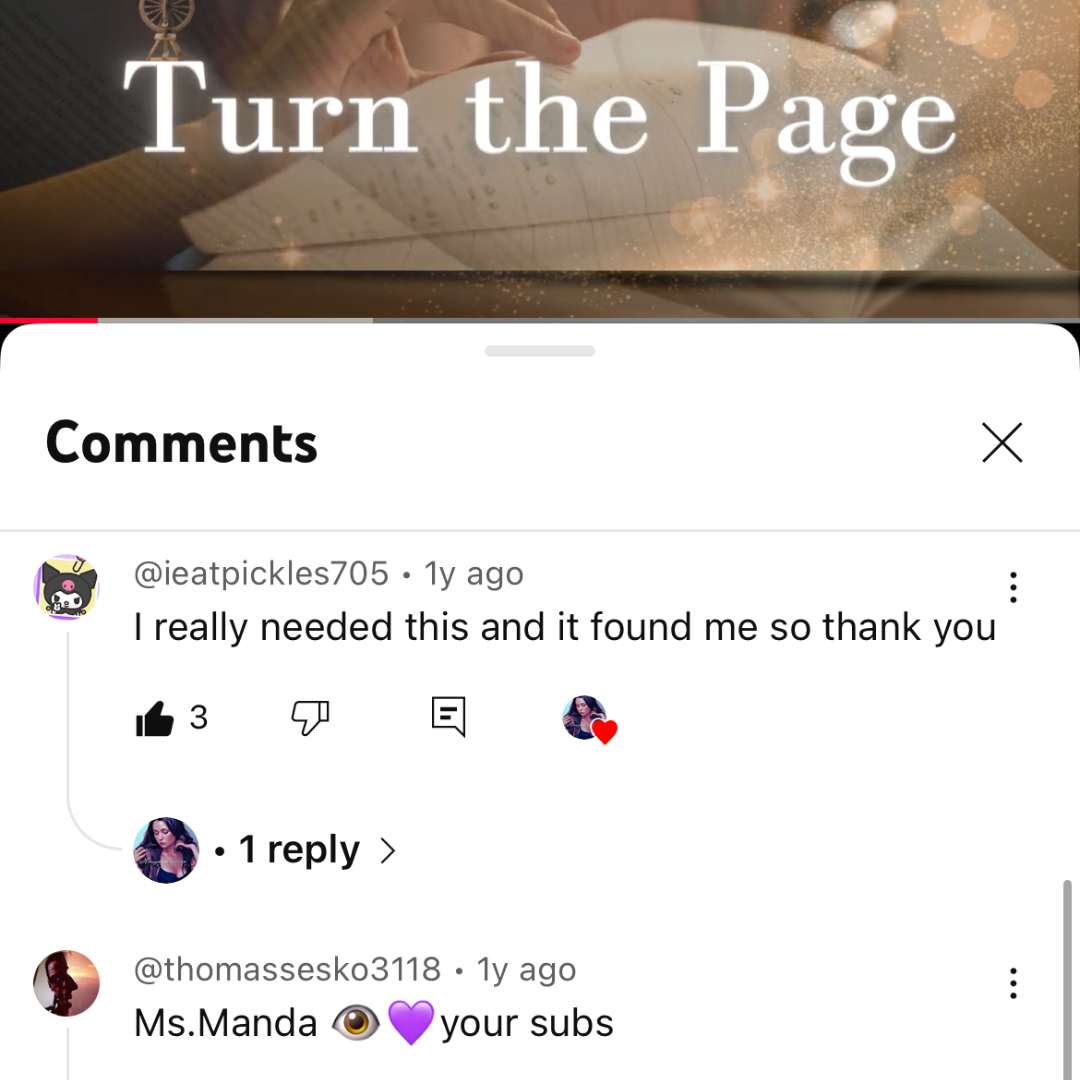This screenshot has height=1080, width=1080.
Task: Close the Comments panel
Action: [x=1001, y=443]
